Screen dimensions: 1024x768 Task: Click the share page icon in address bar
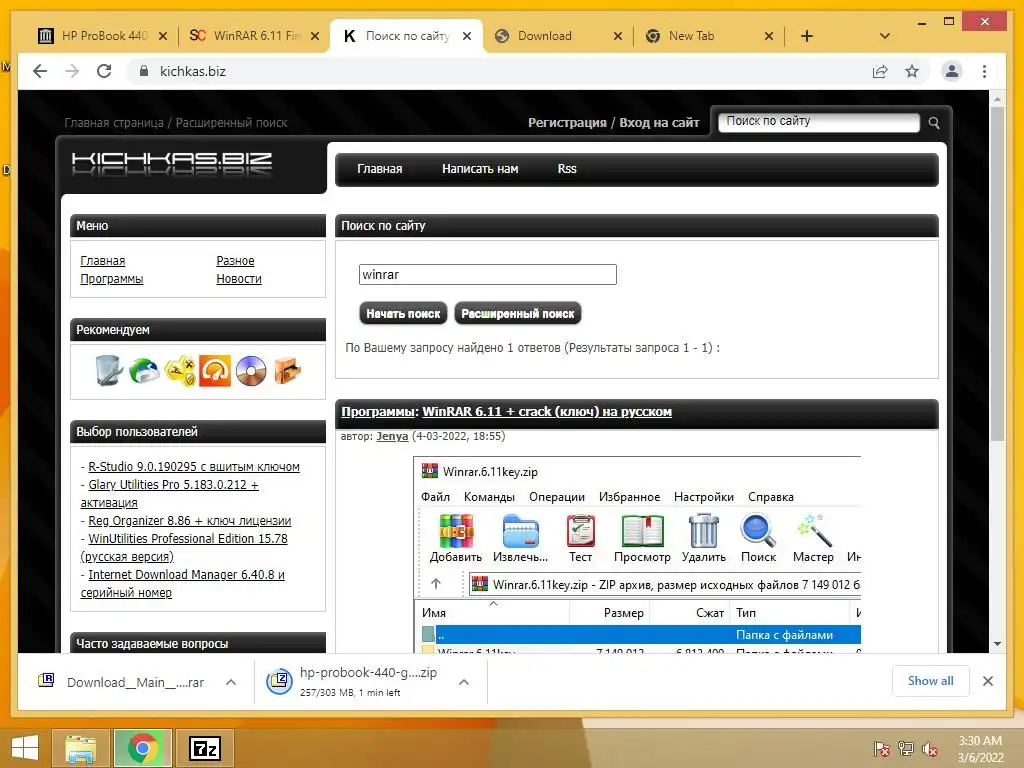[x=880, y=71]
